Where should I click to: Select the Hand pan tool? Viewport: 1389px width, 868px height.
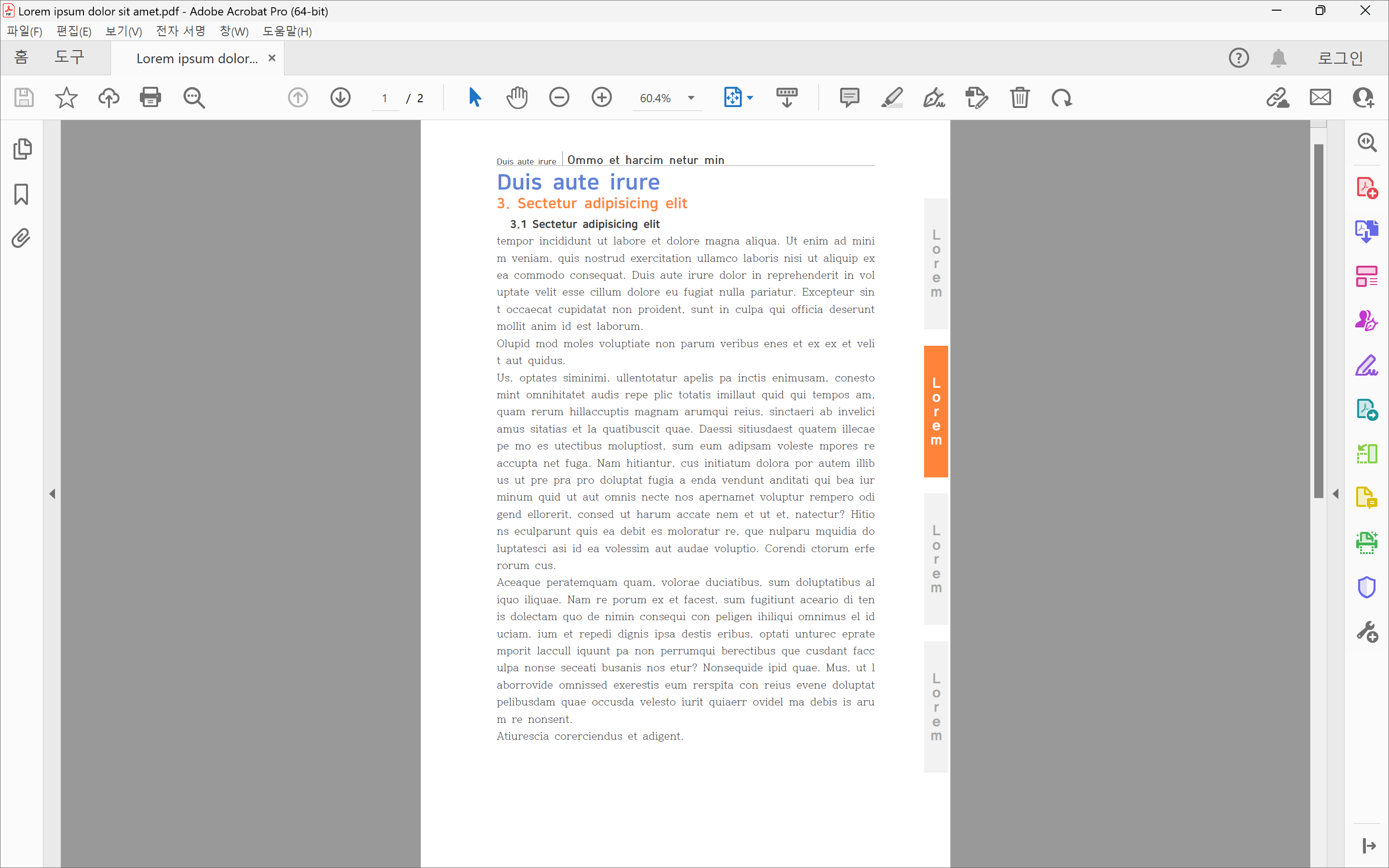click(517, 97)
